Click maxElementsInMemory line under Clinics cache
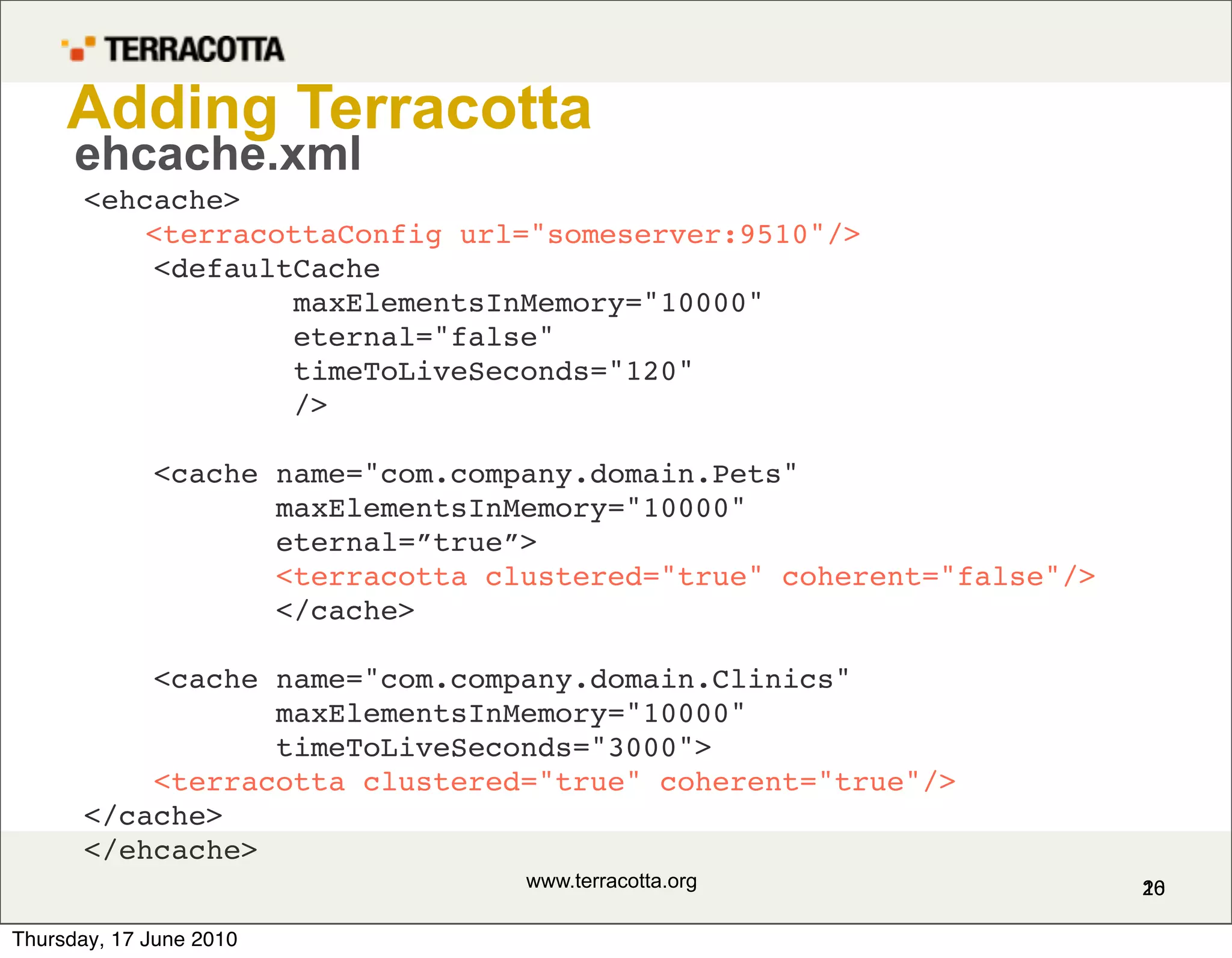The image size is (1232, 958). (x=510, y=714)
